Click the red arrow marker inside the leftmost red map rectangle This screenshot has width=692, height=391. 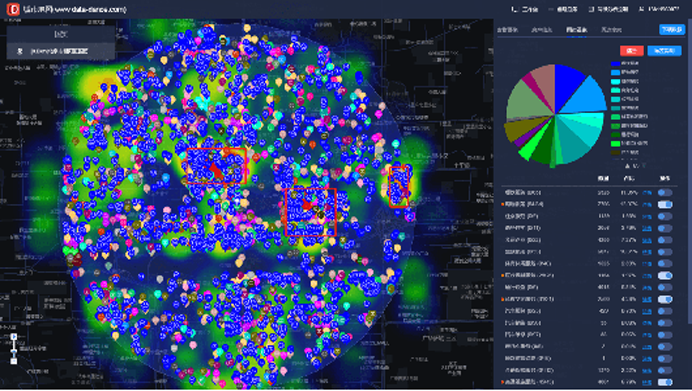coord(216,169)
